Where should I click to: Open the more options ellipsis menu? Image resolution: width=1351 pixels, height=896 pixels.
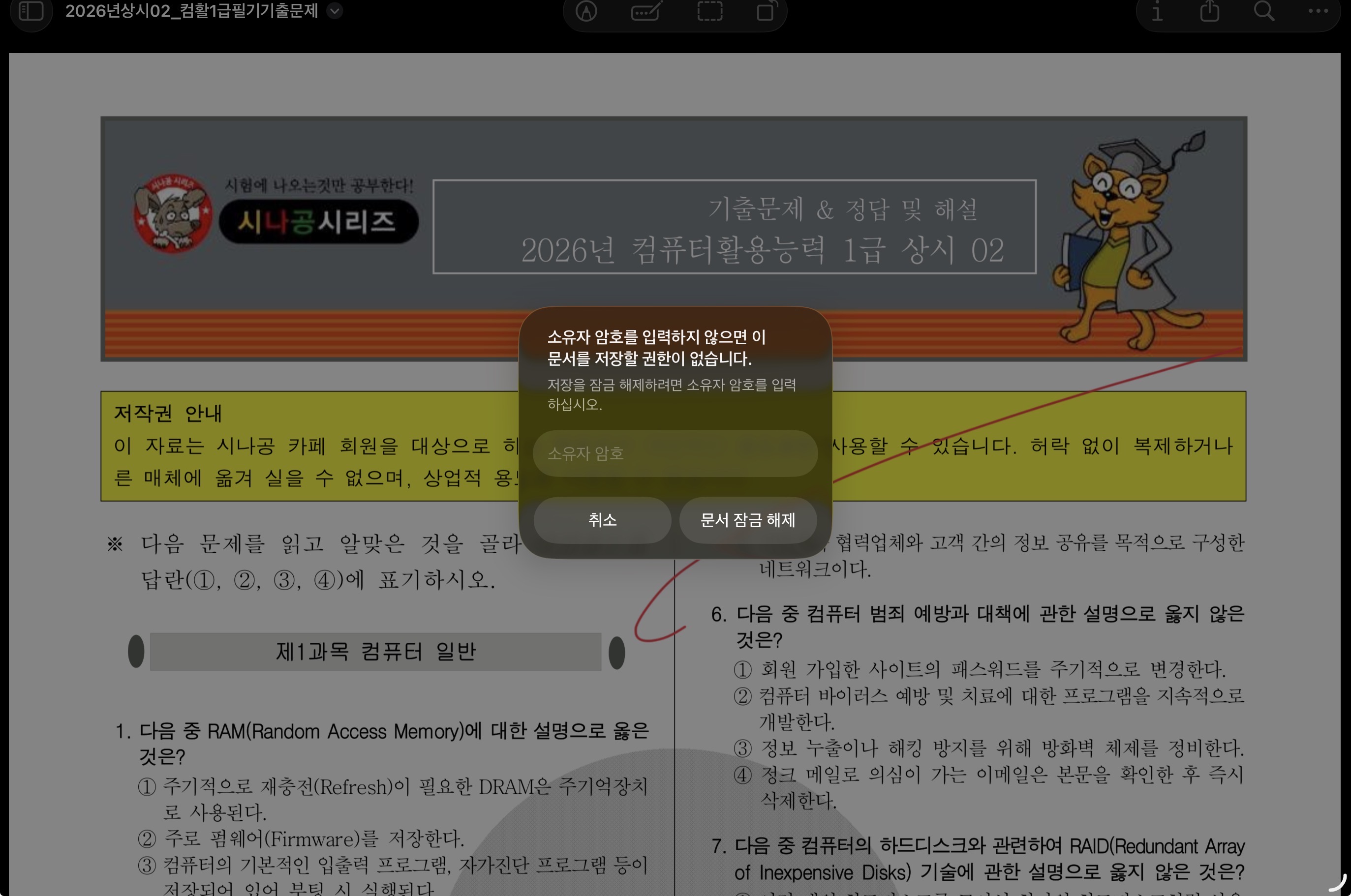(x=1318, y=11)
